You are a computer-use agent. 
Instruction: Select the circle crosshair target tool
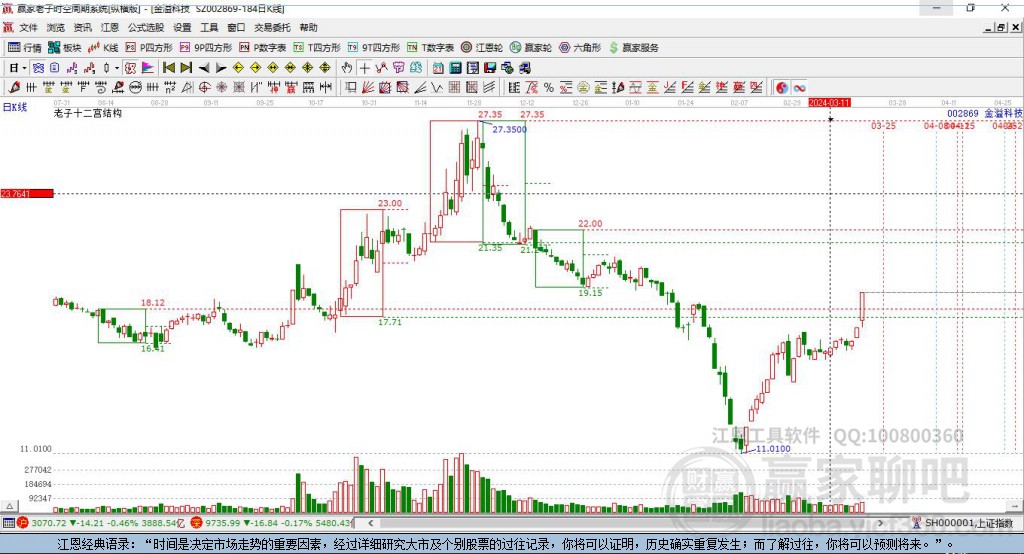click(x=204, y=88)
